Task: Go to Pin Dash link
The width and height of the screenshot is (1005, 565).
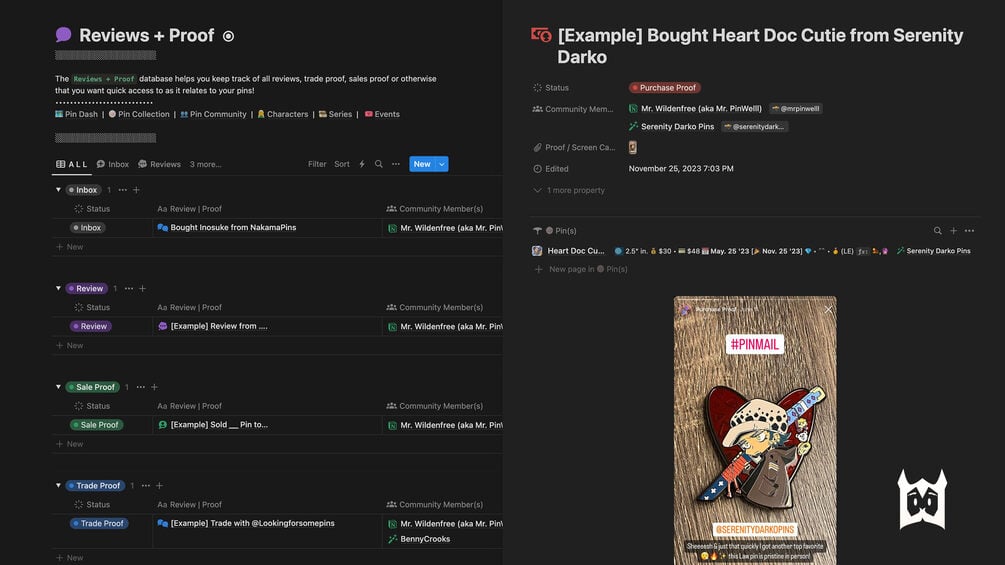Action: click(76, 114)
